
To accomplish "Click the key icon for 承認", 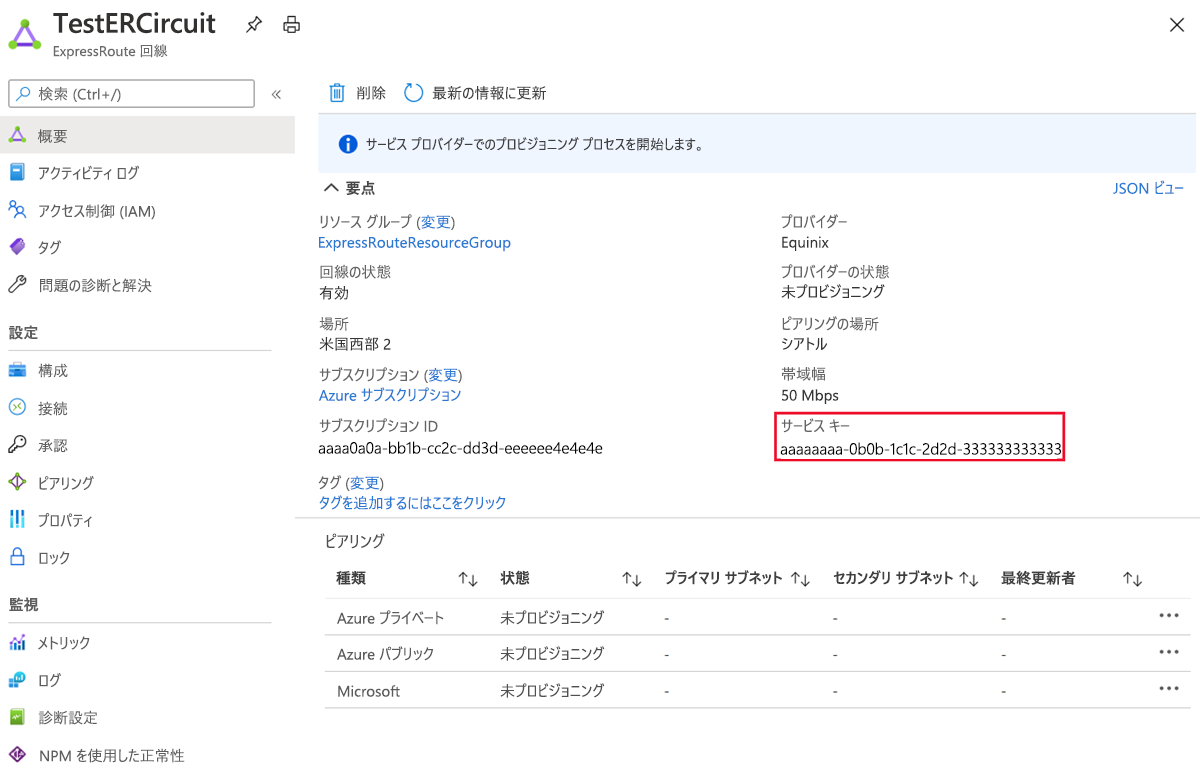I will [x=17, y=445].
